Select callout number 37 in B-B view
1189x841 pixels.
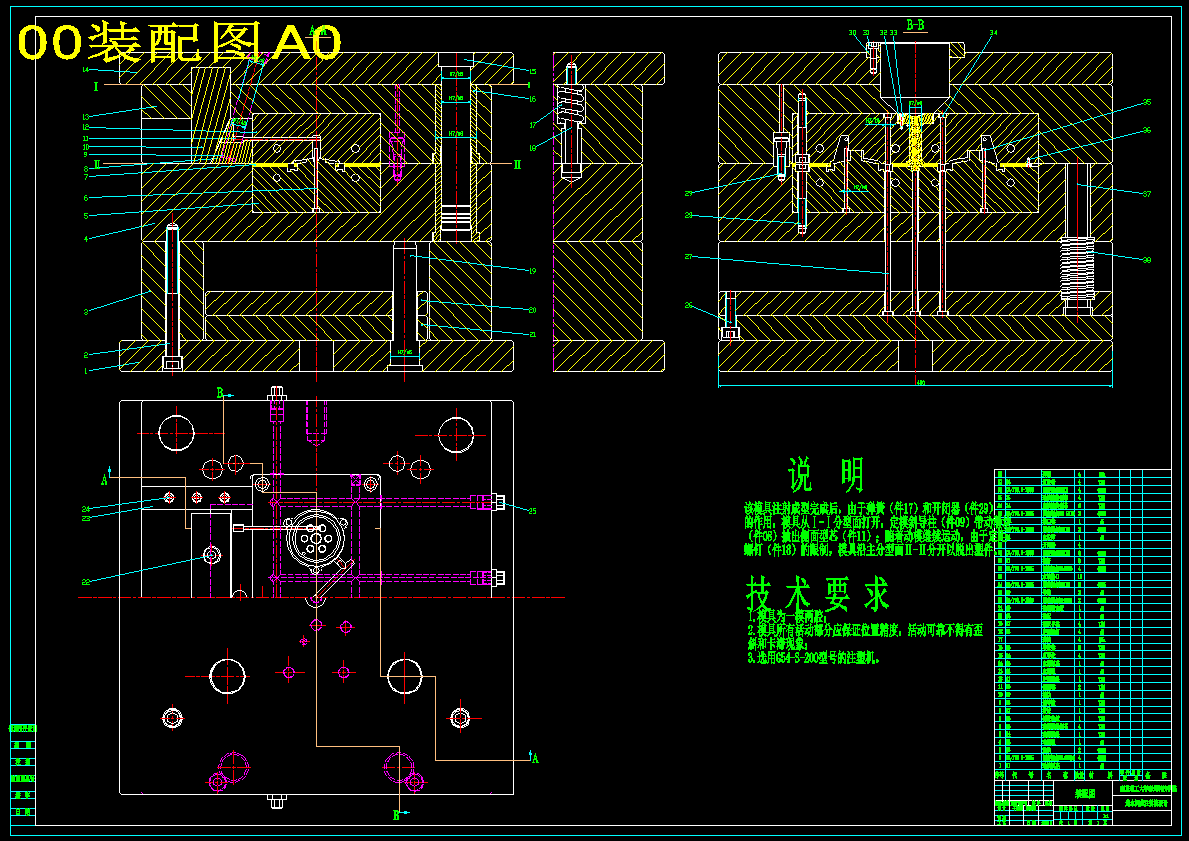[x=1147, y=194]
